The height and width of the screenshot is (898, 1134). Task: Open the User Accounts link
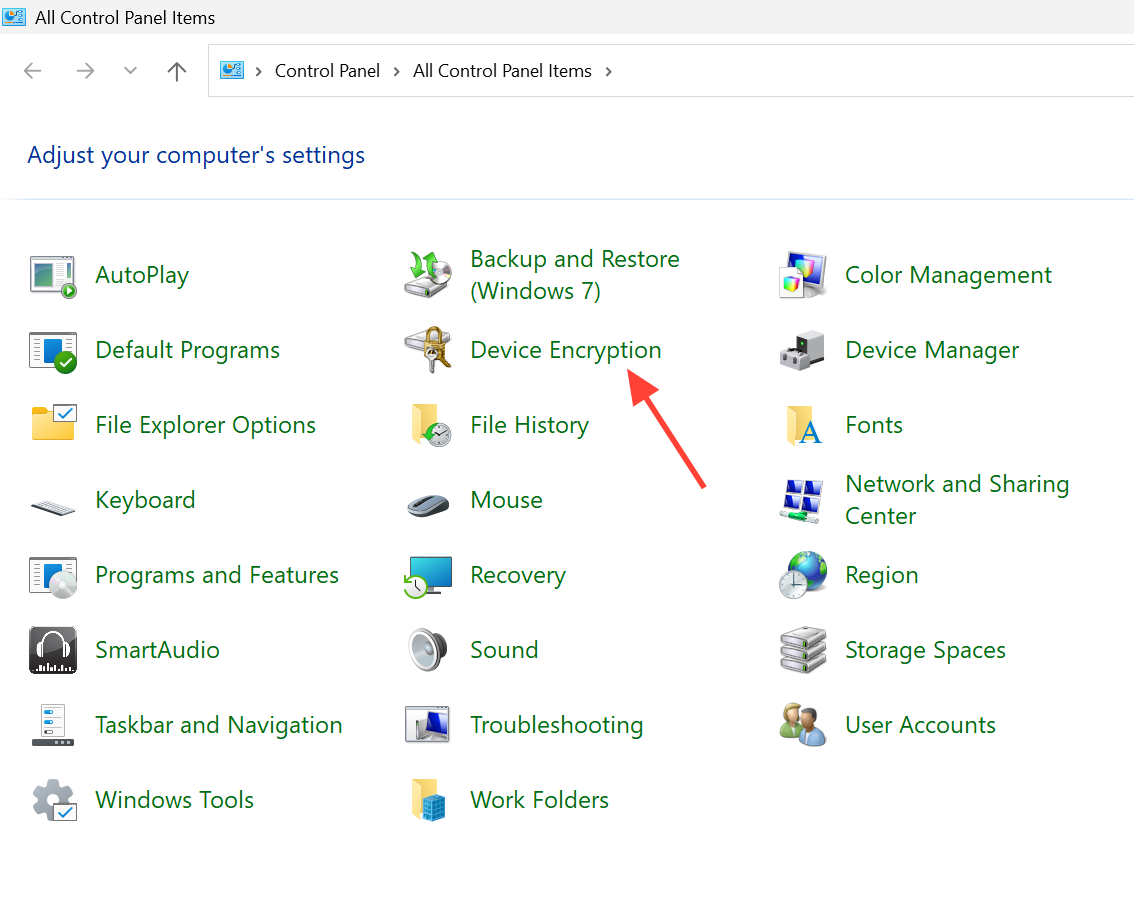click(921, 725)
